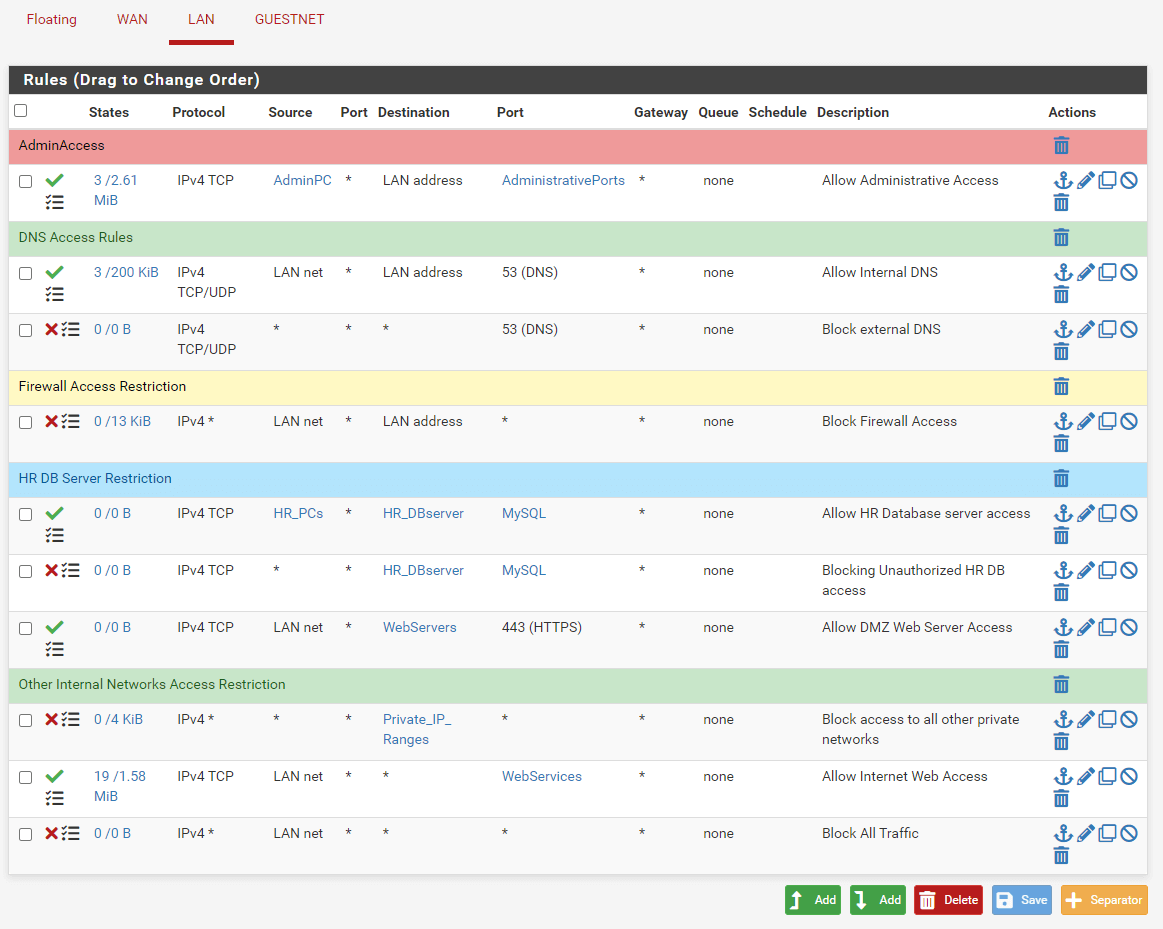
Task: Open the HR_PCs source alias
Action: [298, 513]
